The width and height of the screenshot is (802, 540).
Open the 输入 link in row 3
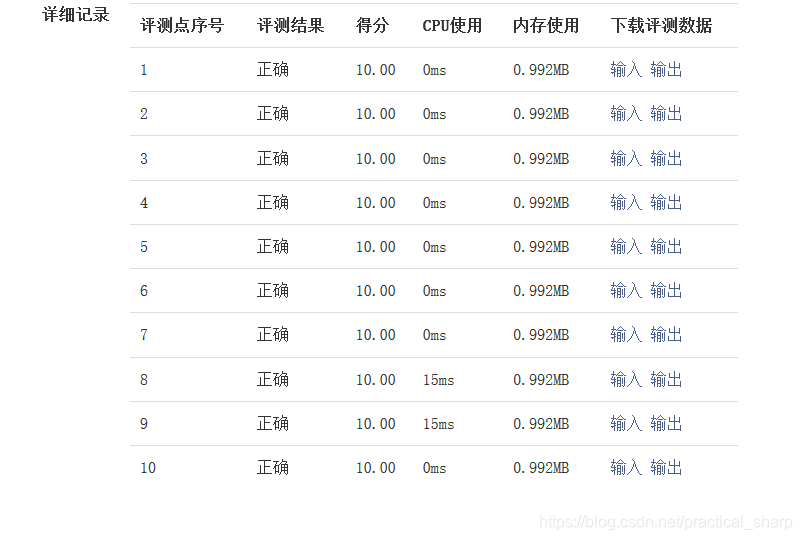pyautogui.click(x=626, y=158)
